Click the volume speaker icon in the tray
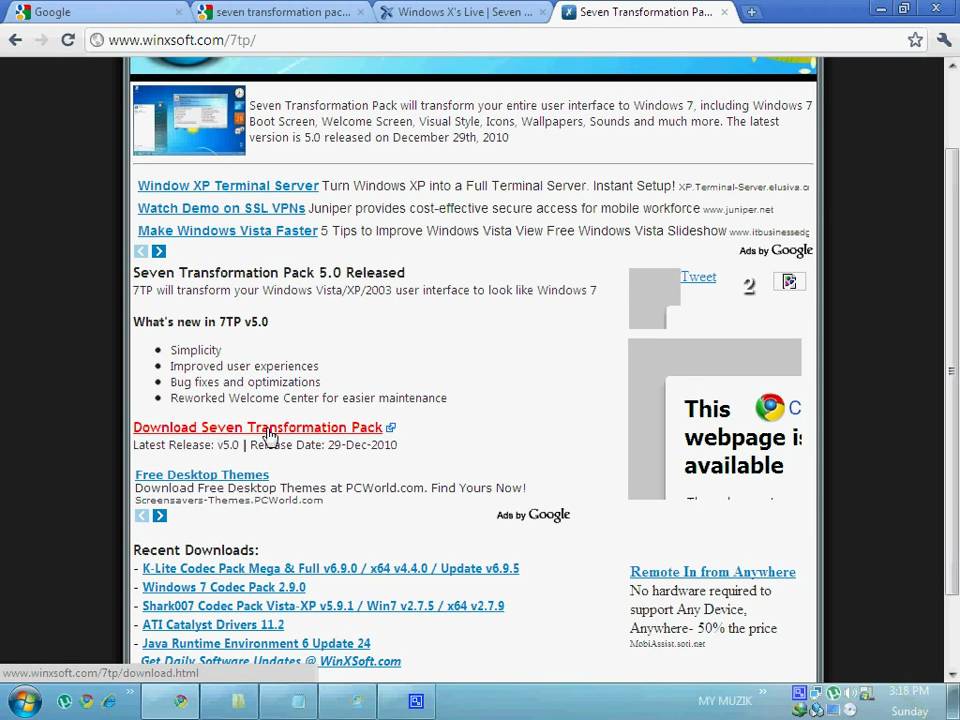960x720 pixels. coord(850,693)
